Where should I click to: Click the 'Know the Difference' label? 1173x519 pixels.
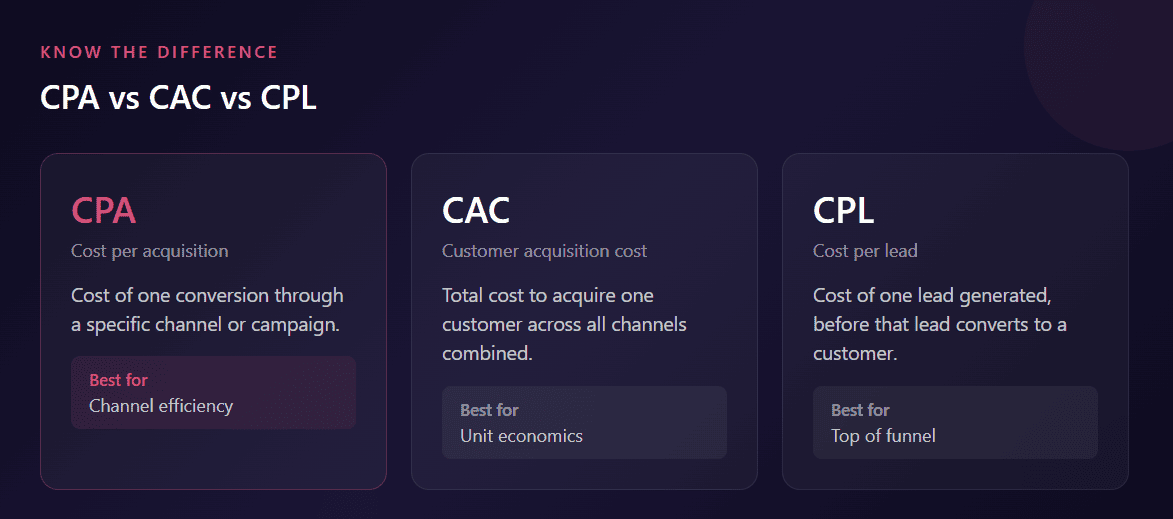[159, 52]
